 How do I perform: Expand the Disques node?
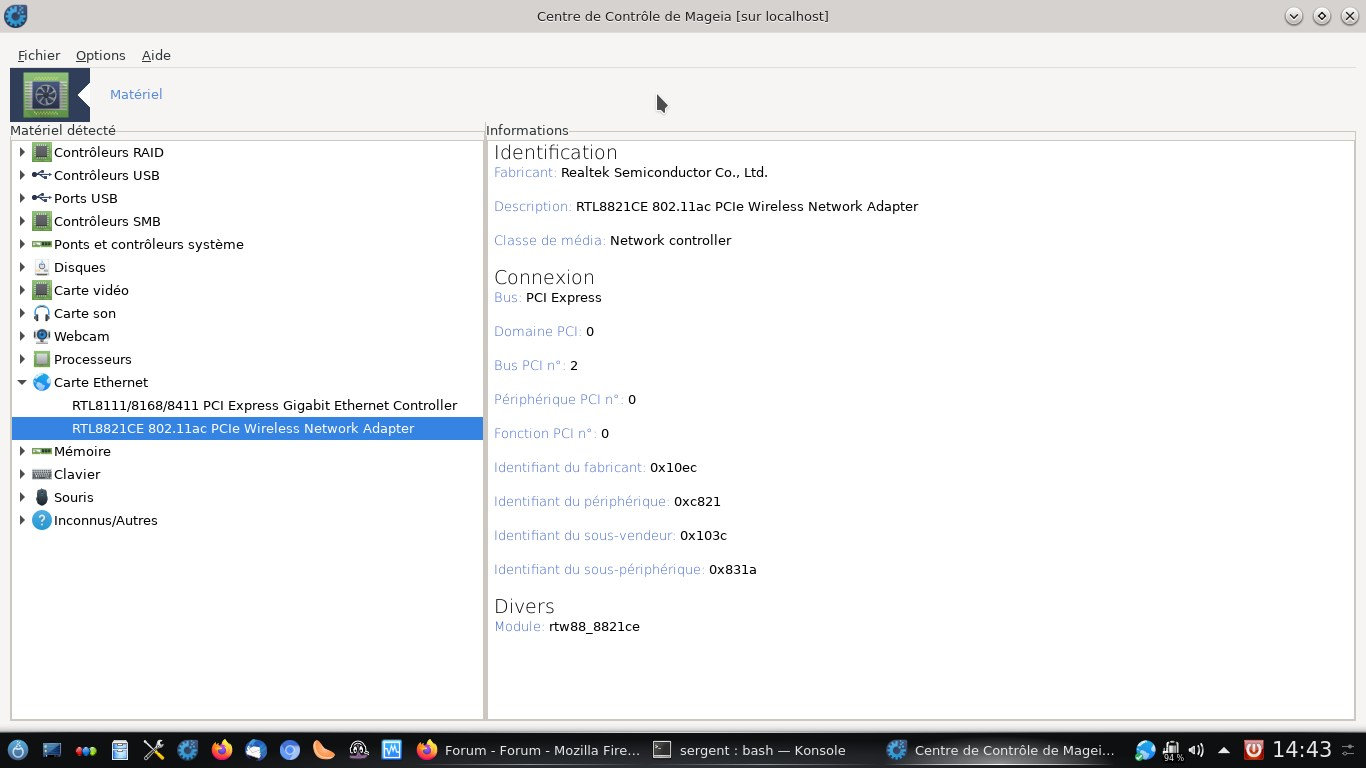22,267
